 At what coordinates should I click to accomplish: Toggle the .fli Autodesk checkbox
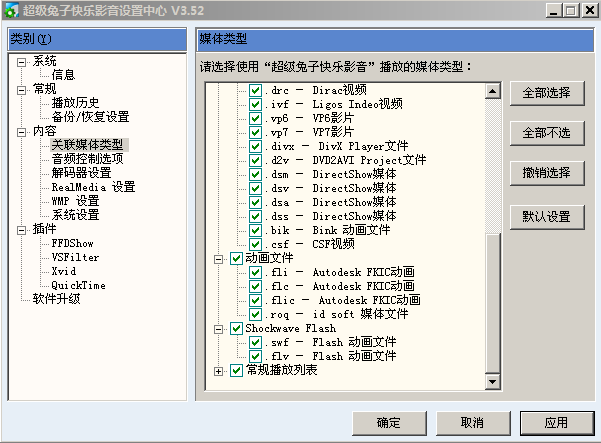tap(256, 272)
